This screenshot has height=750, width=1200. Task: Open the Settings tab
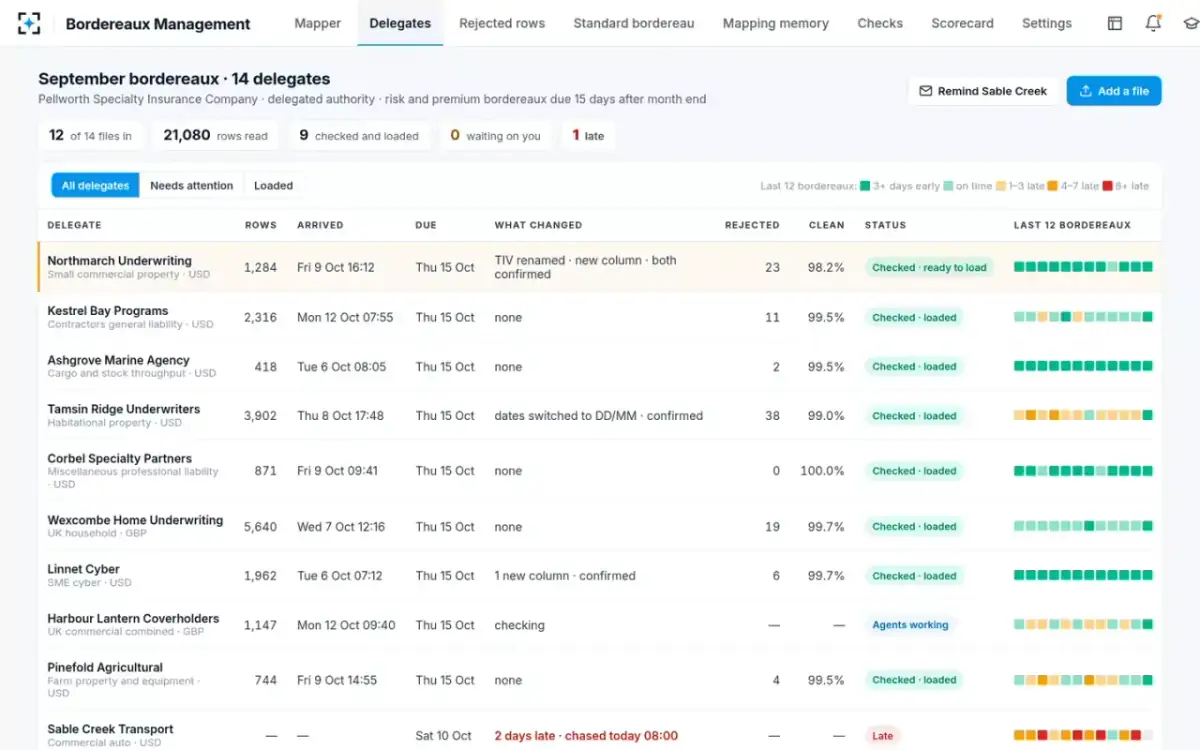[x=1047, y=23]
